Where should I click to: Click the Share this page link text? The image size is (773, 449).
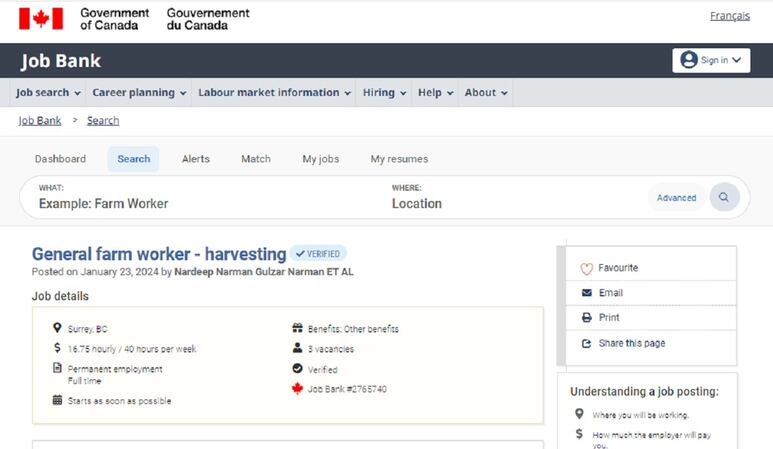(x=632, y=343)
